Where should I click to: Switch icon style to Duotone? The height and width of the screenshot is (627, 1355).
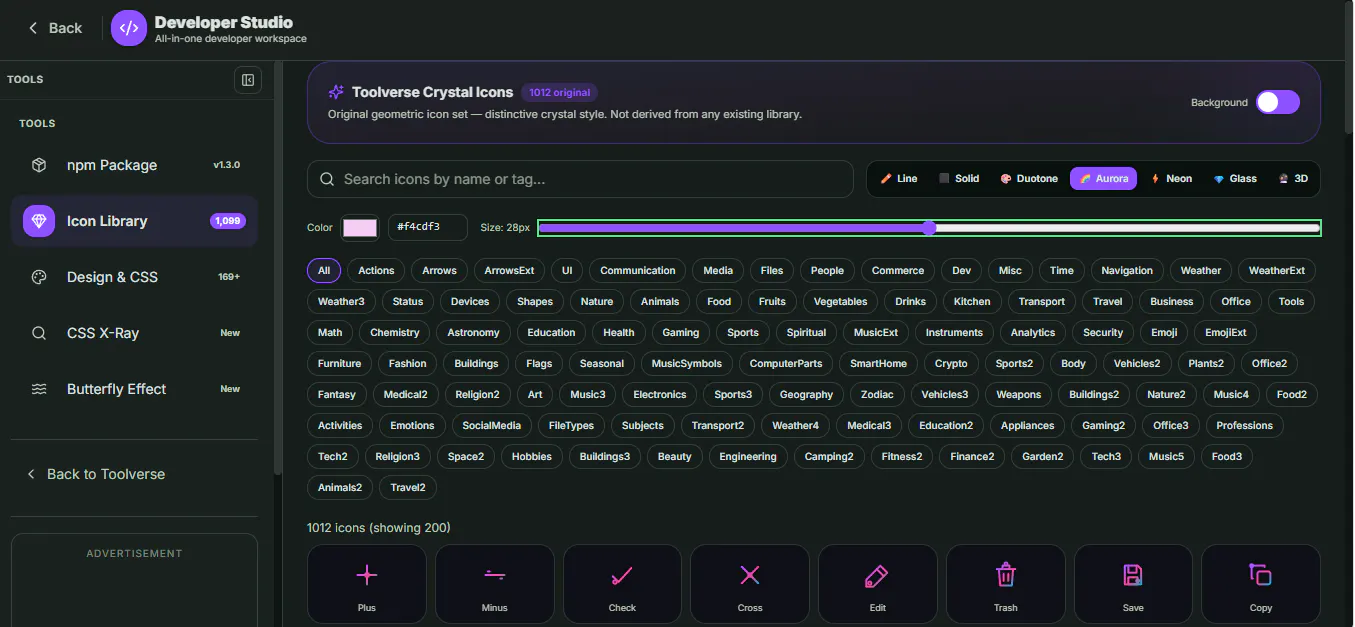[x=1029, y=179]
